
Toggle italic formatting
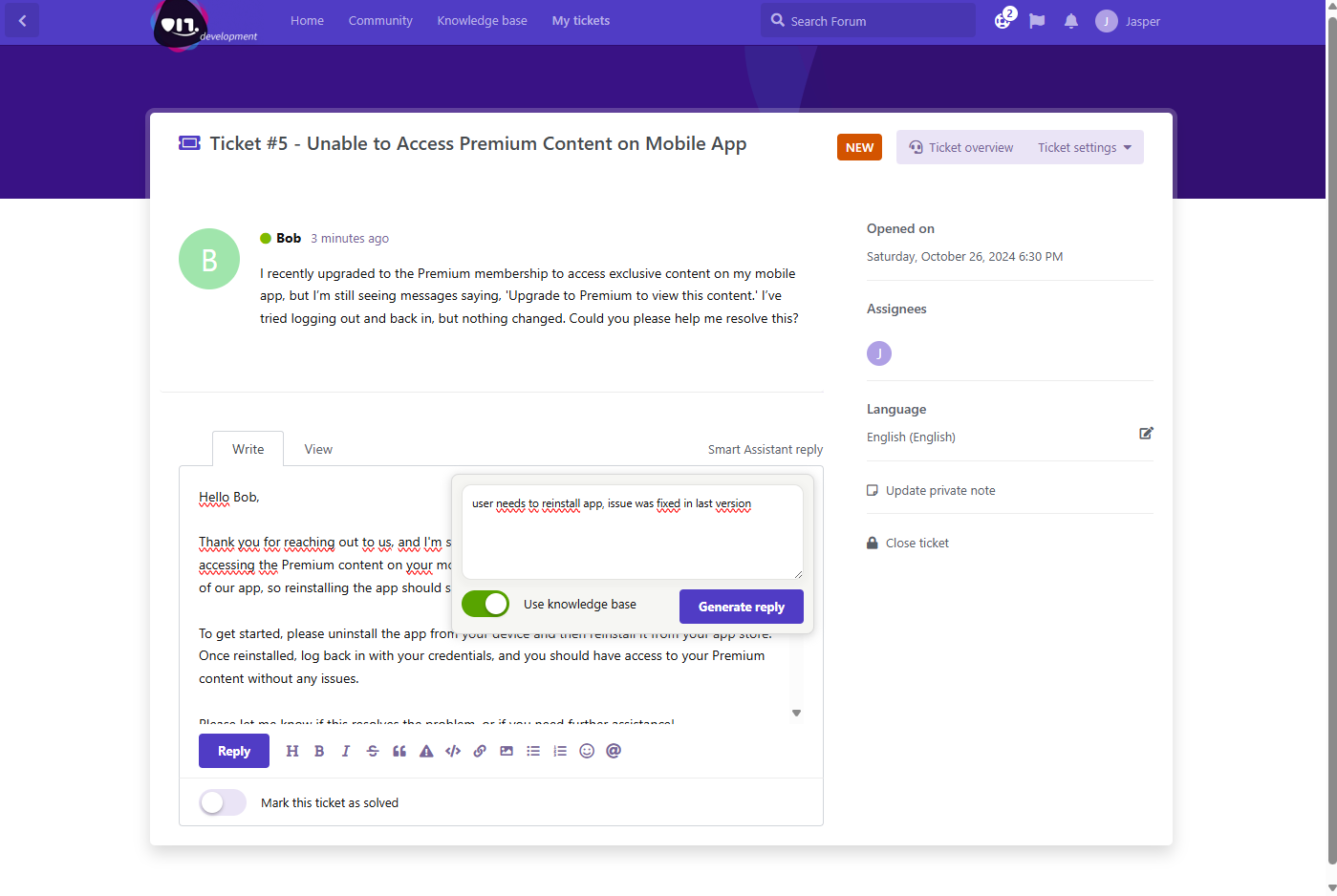346,751
